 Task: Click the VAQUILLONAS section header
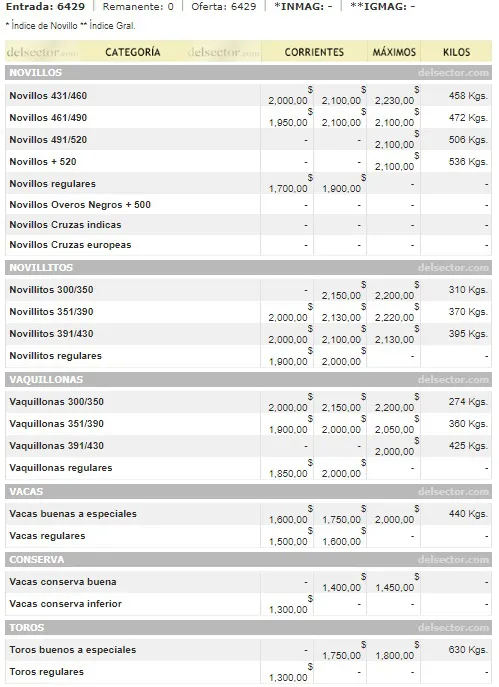tap(248, 379)
